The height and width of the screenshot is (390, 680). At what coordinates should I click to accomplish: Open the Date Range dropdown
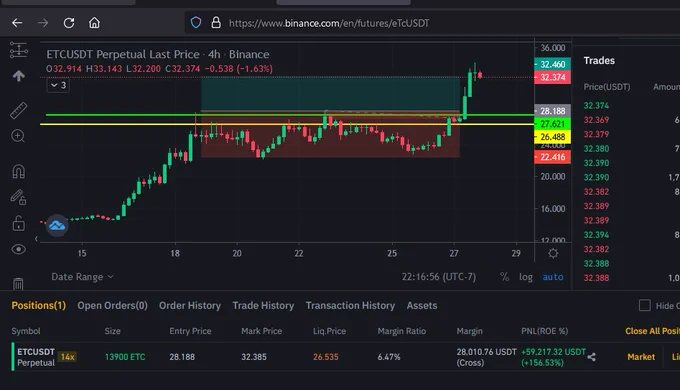82,277
